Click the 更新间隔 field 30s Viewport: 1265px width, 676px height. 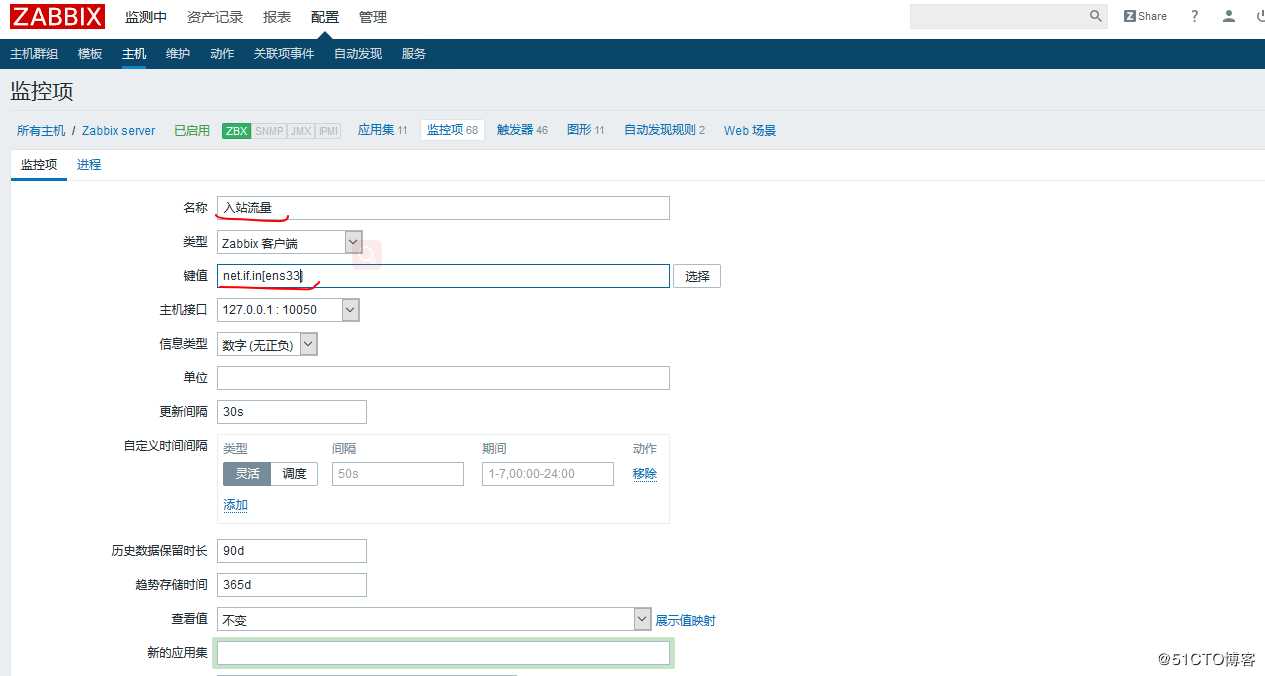pyautogui.click(x=292, y=412)
